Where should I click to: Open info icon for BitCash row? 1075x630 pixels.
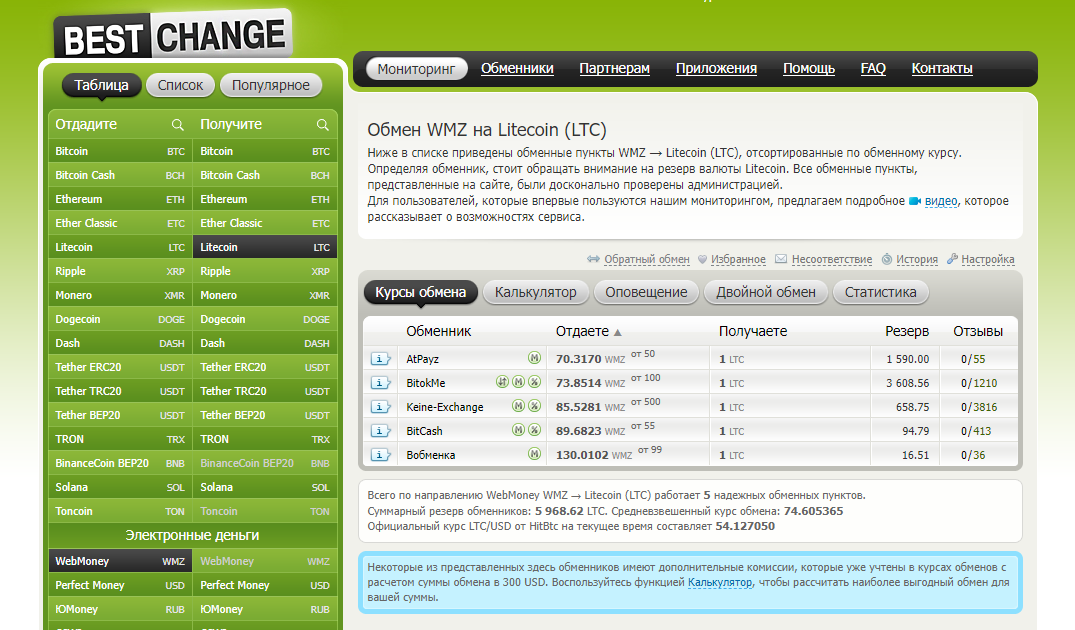(x=381, y=431)
